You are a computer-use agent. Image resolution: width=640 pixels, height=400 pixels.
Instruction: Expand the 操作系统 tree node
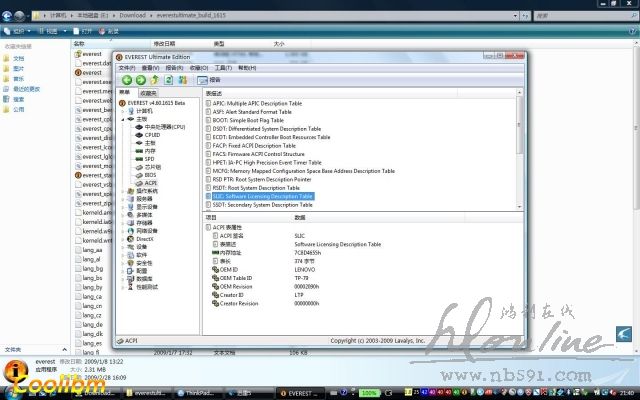[122, 191]
